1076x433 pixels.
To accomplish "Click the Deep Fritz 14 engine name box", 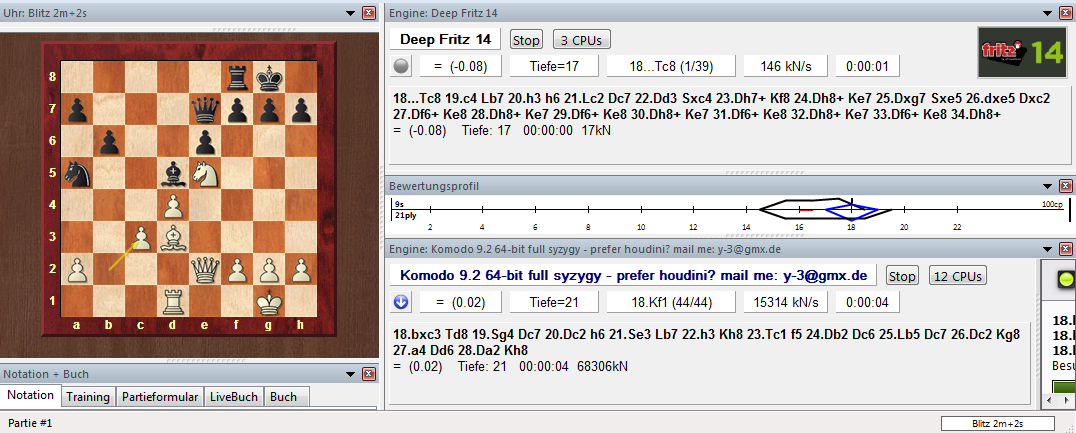I will tap(445, 39).
